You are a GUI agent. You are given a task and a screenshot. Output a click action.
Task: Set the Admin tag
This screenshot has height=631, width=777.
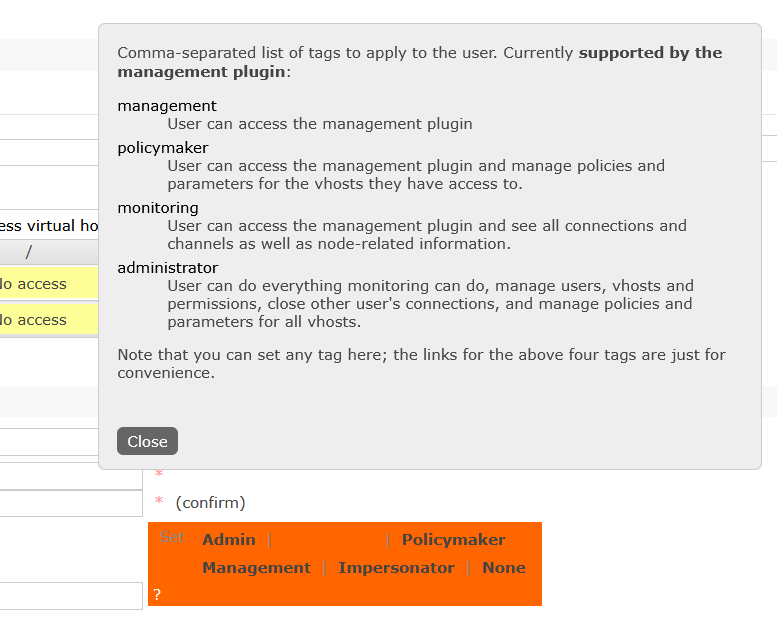(228, 540)
